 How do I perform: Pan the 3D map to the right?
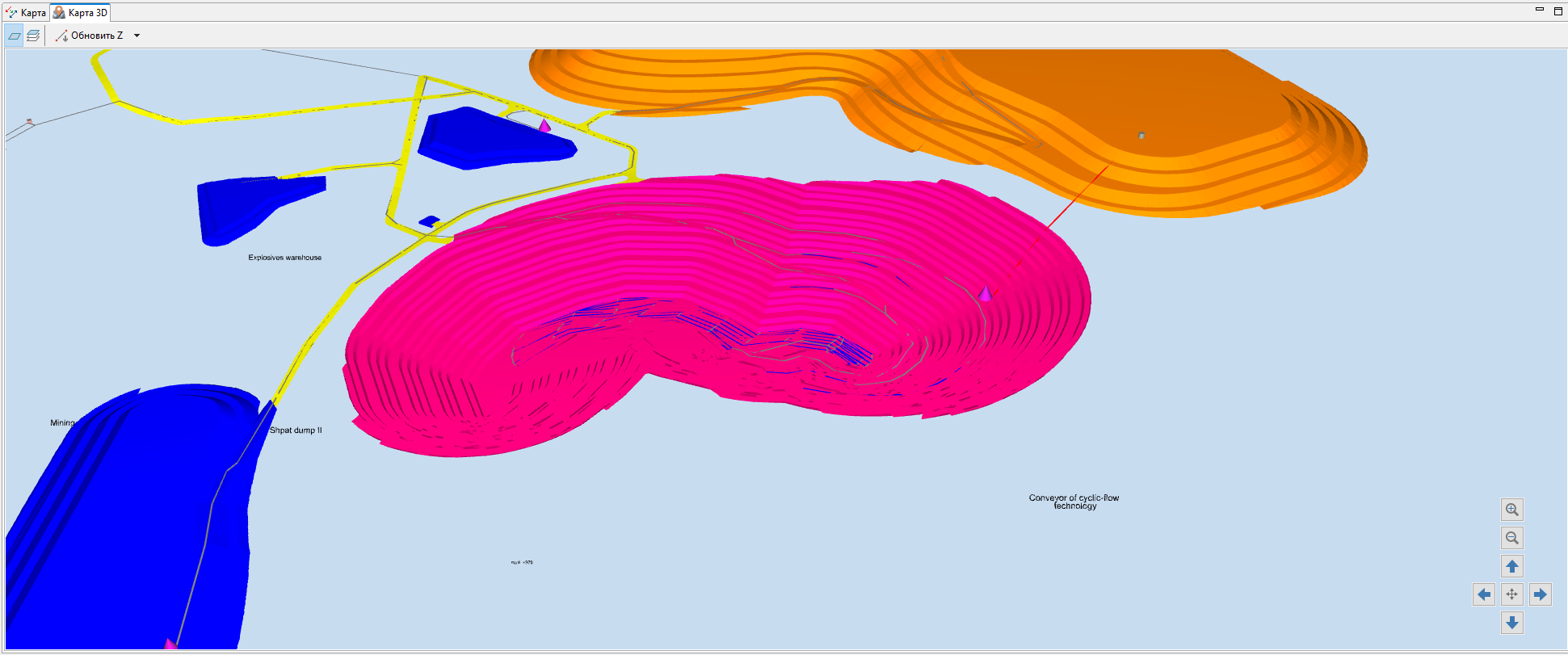(1541, 594)
